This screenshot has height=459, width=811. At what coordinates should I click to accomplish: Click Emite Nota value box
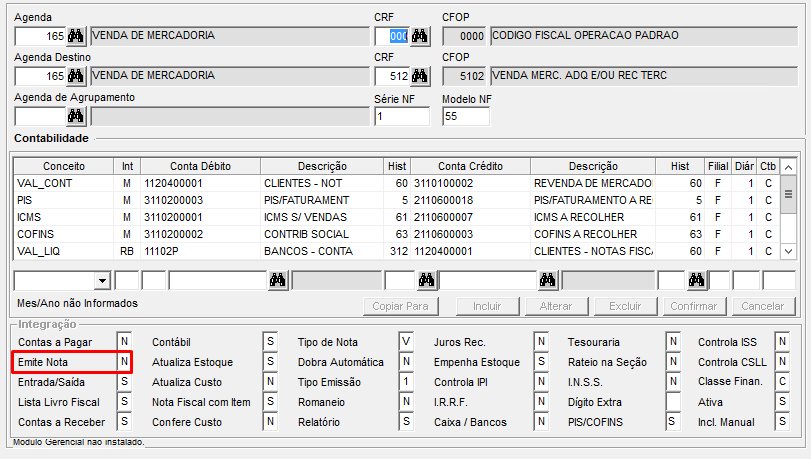pos(124,361)
